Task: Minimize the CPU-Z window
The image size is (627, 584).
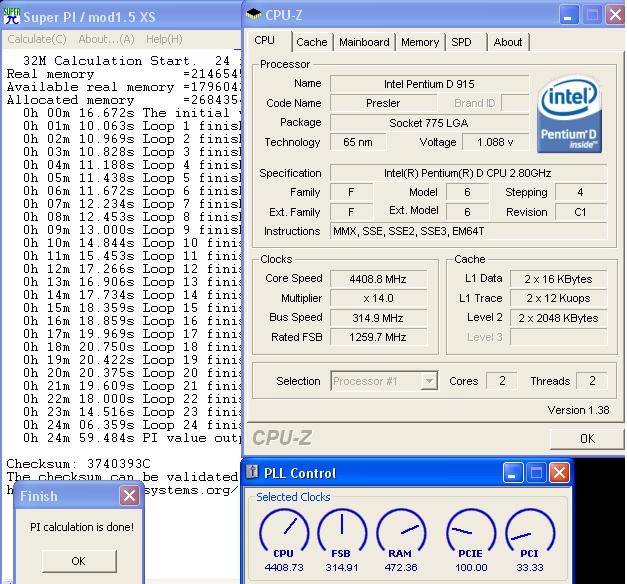Action: click(x=568, y=15)
